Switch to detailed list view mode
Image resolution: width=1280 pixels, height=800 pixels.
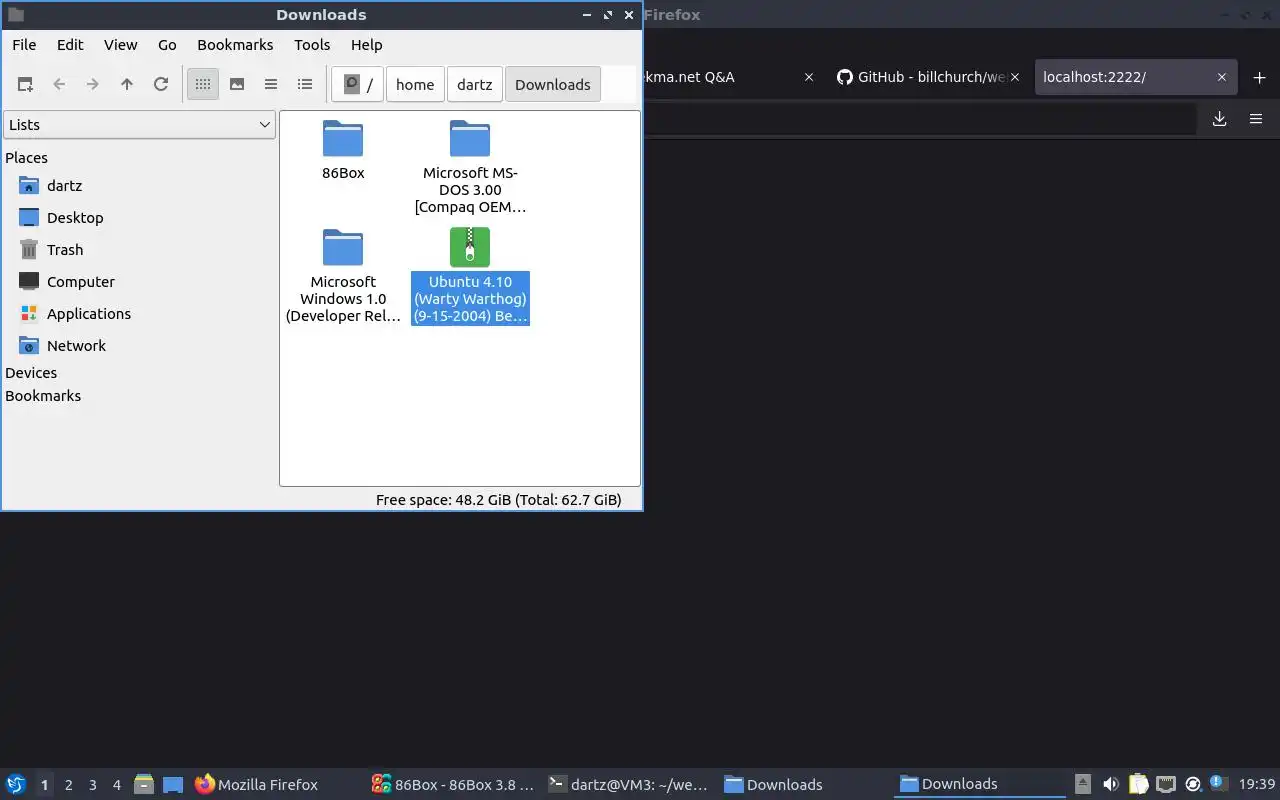[305, 85]
